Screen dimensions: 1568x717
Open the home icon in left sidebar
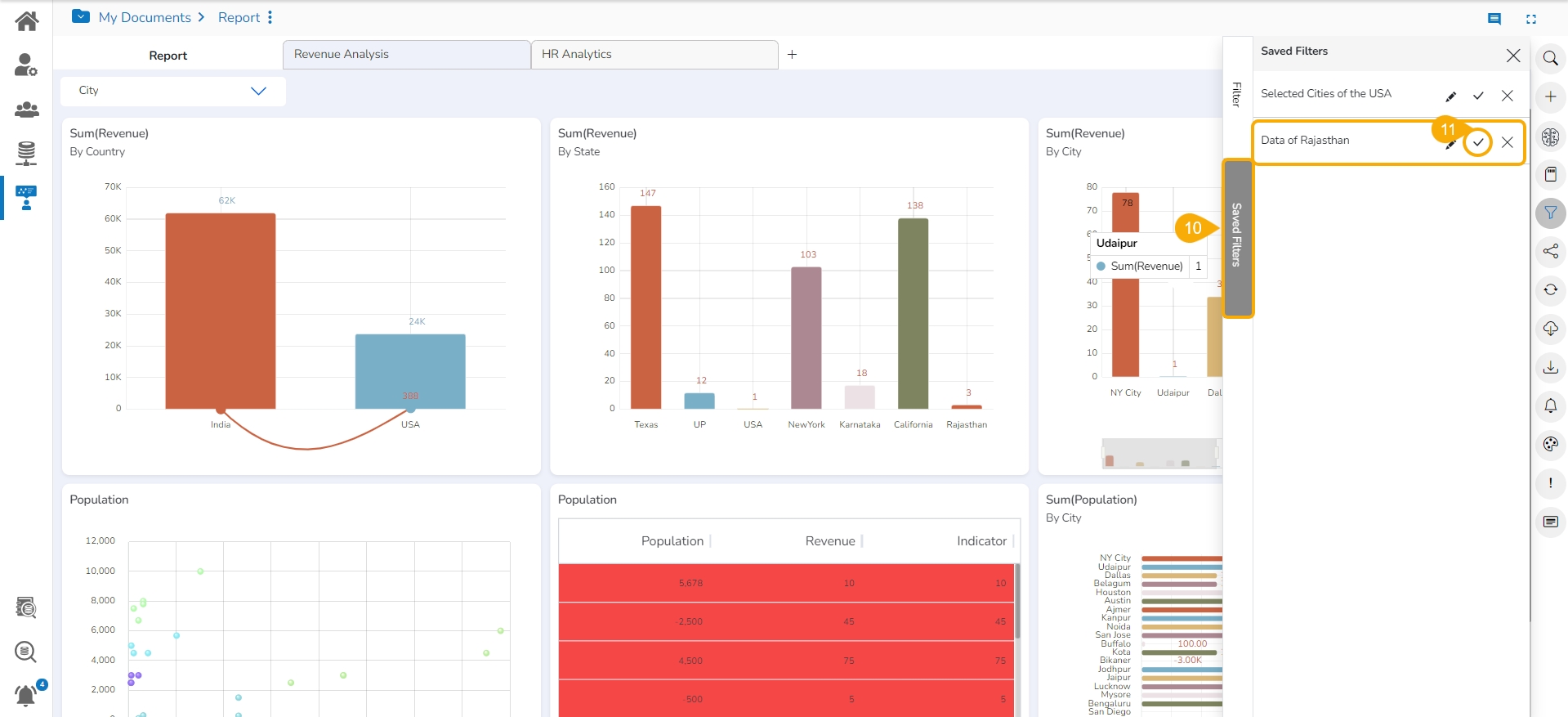26,21
